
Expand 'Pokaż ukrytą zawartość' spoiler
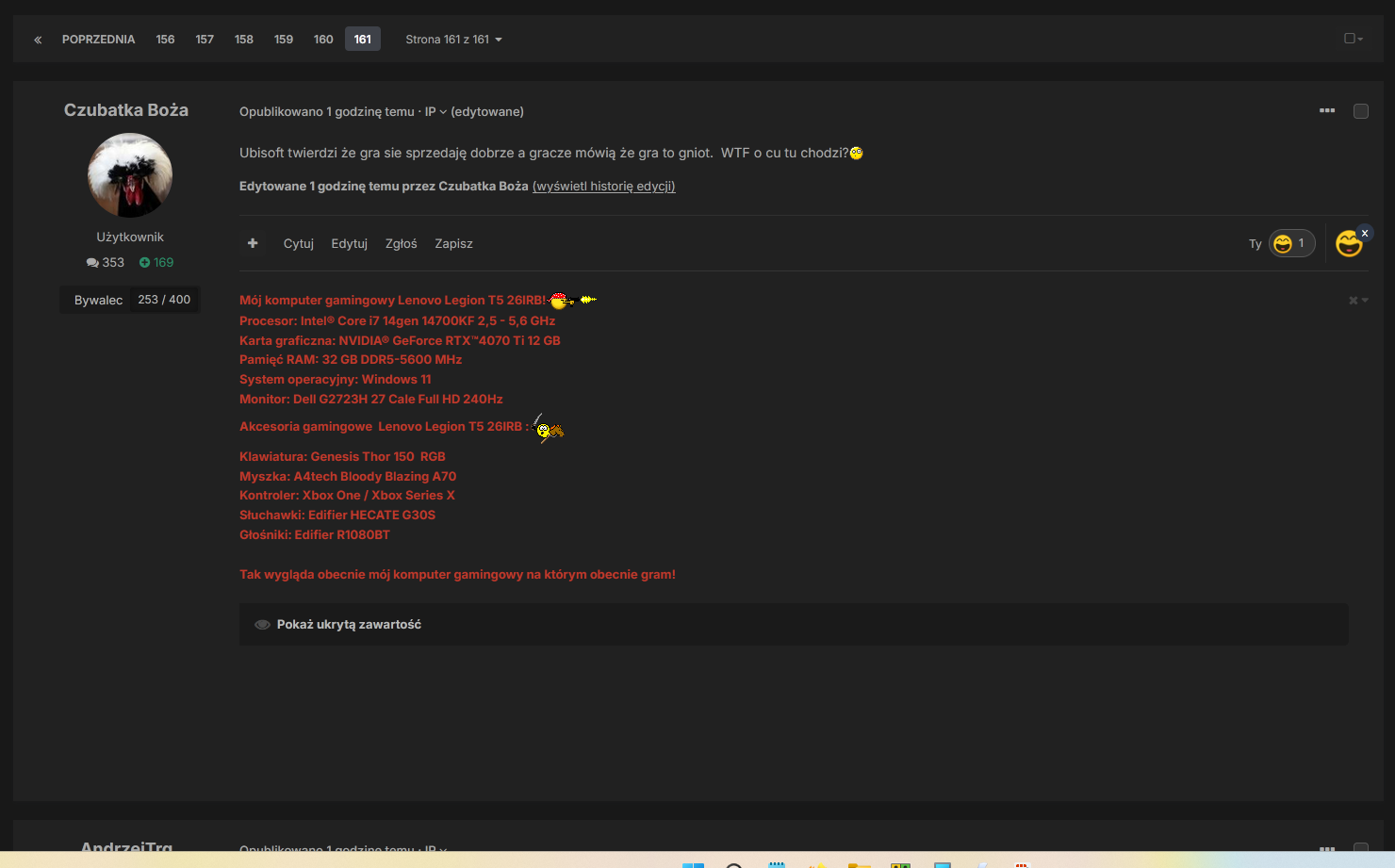pos(794,625)
